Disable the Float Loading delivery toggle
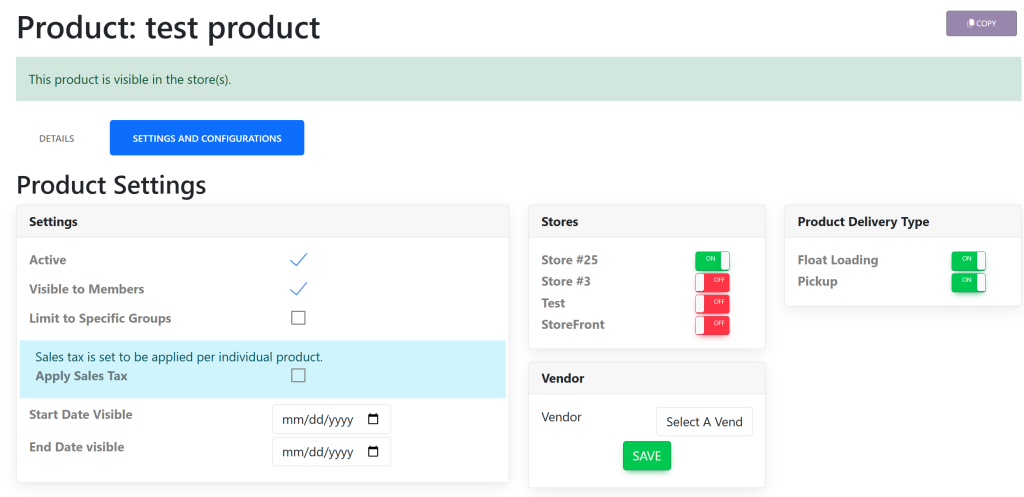 click(968, 260)
